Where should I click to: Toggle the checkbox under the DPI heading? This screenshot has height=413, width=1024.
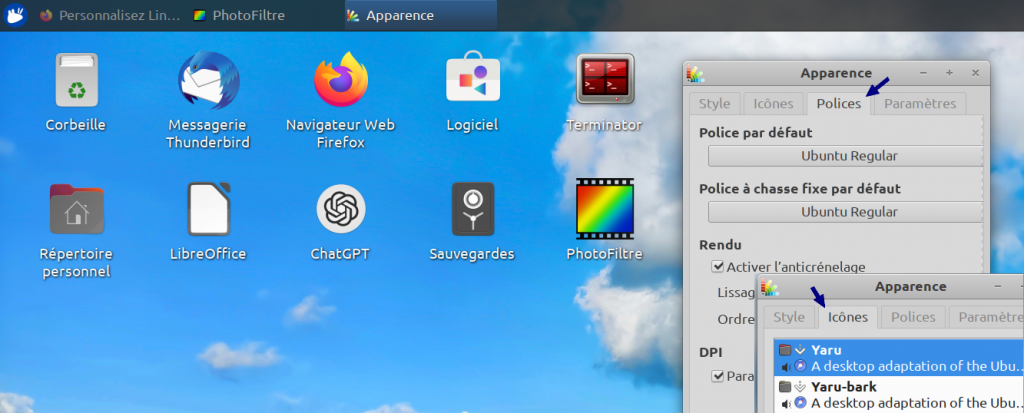[x=717, y=376]
